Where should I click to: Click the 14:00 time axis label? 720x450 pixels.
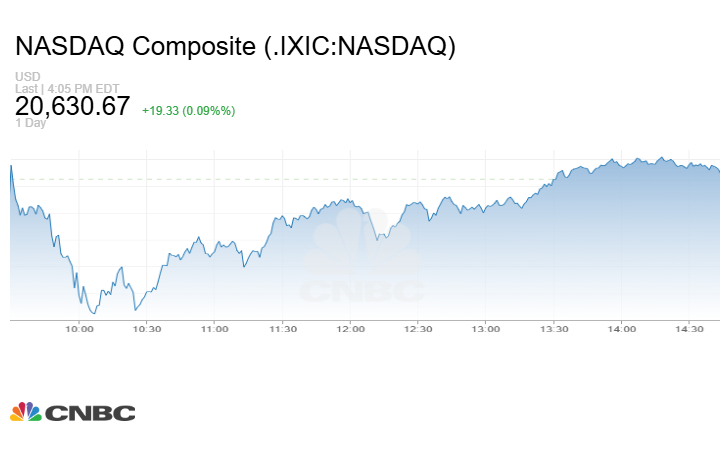(x=622, y=328)
